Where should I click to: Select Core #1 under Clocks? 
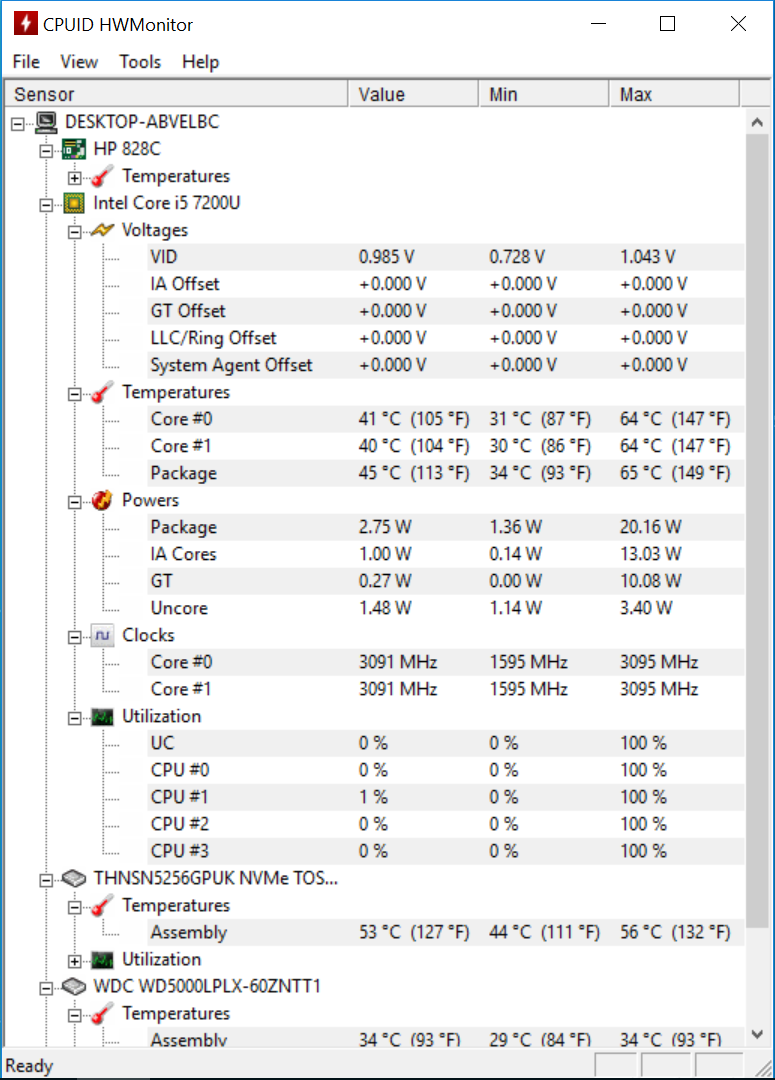pos(446,689)
